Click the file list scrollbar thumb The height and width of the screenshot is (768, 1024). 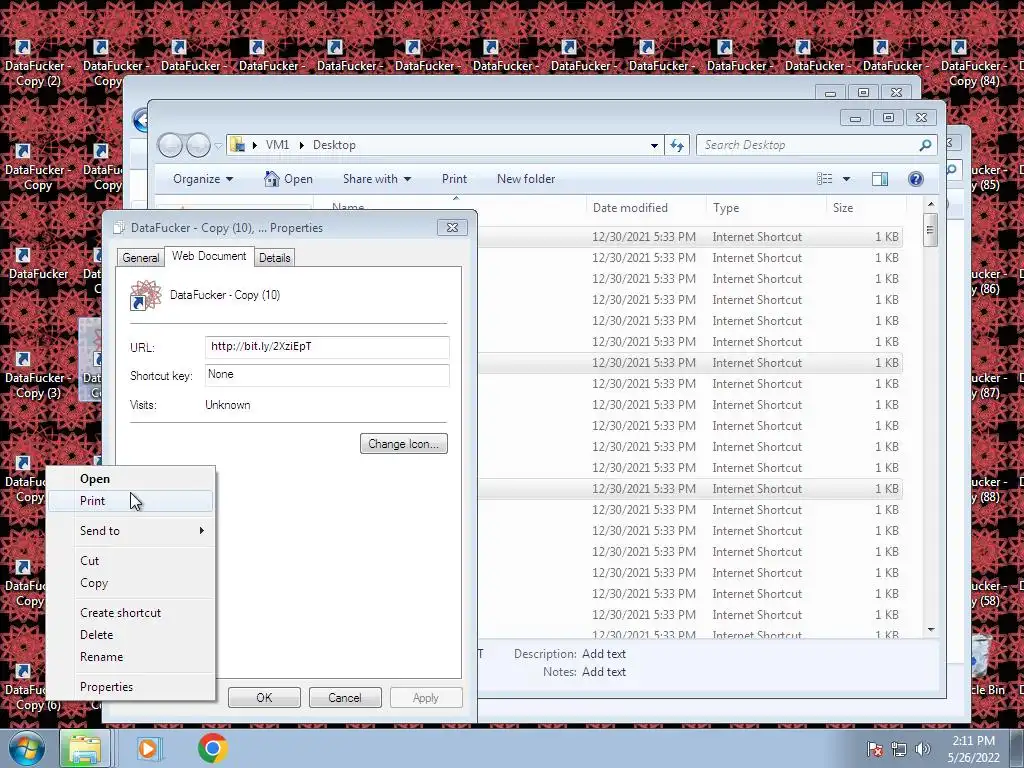tap(931, 230)
